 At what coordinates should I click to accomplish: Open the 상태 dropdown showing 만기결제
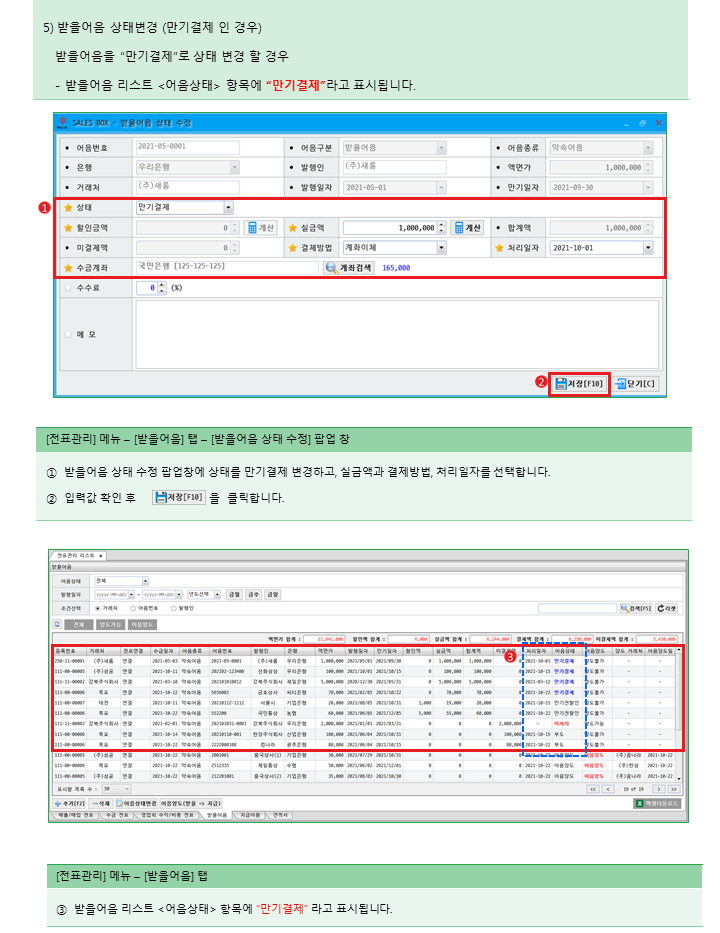[x=229, y=208]
